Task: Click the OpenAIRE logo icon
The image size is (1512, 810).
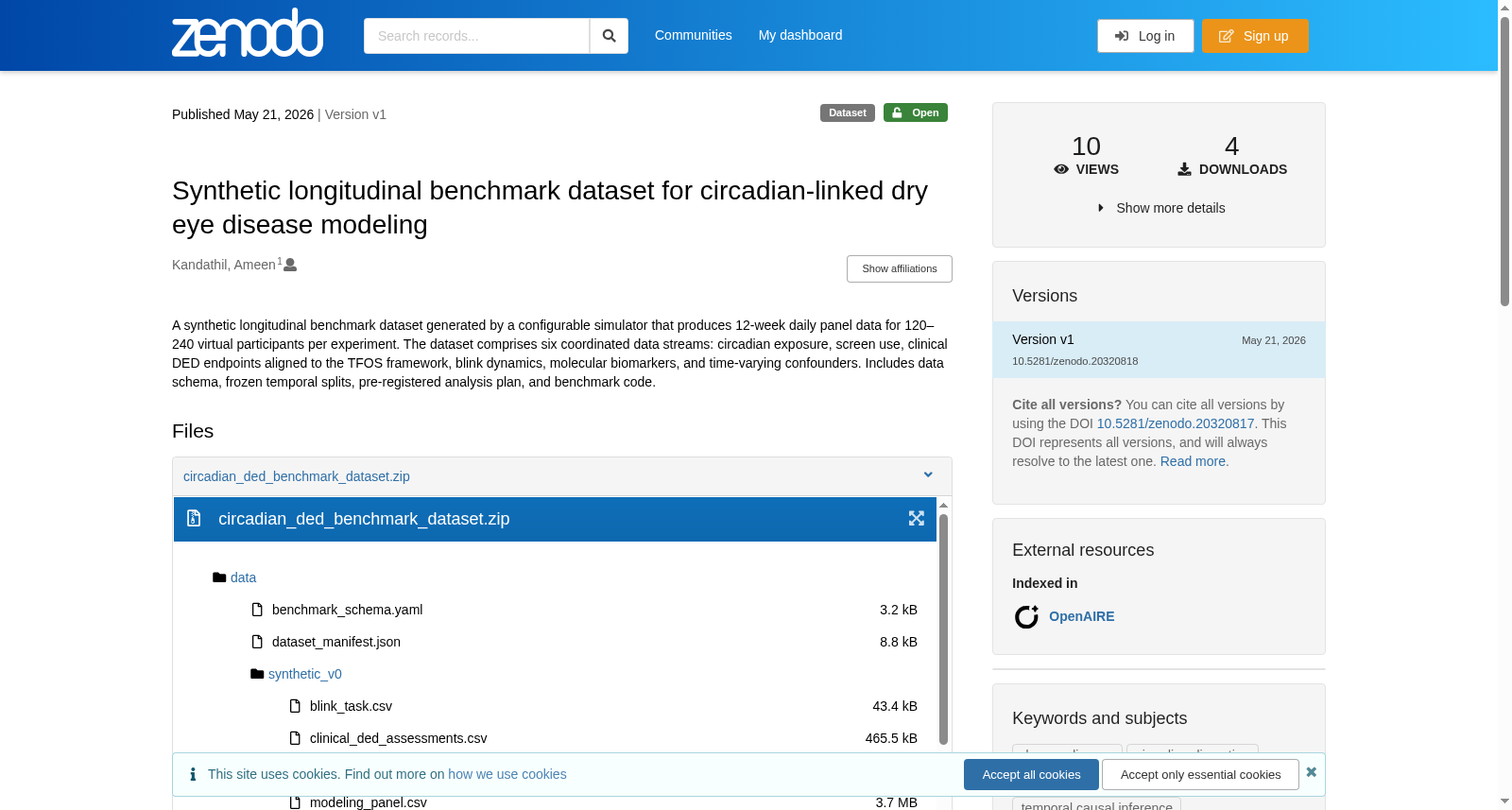Action: click(x=1026, y=617)
